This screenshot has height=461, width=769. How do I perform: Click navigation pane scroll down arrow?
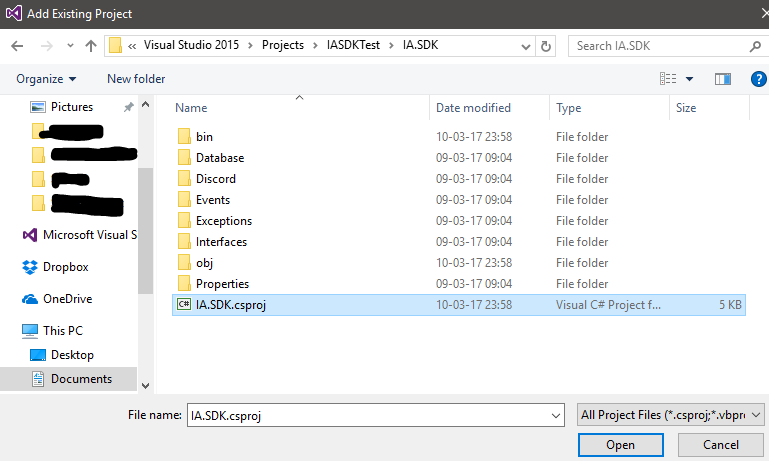click(x=145, y=385)
